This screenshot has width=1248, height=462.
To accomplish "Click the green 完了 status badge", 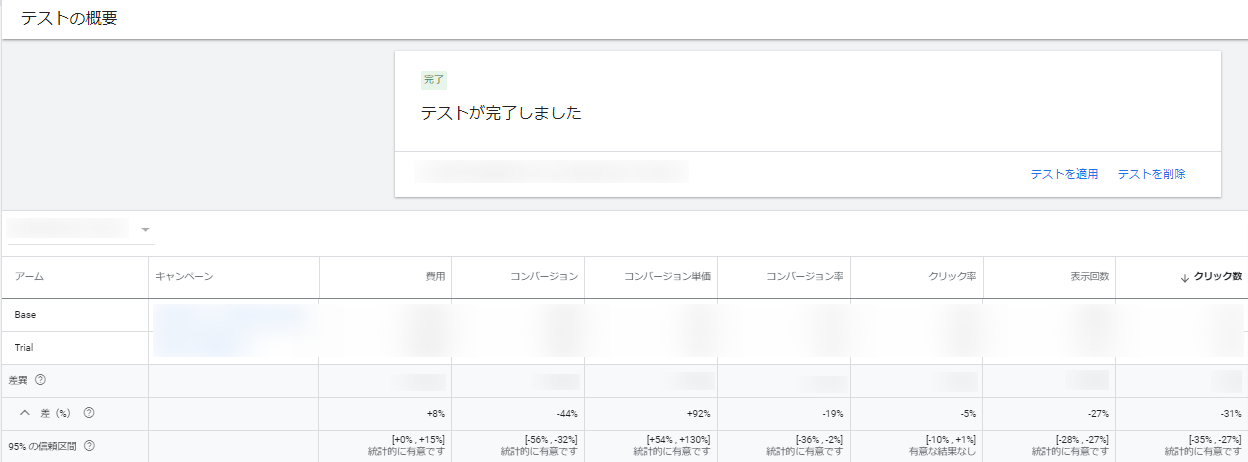I will pyautogui.click(x=434, y=80).
